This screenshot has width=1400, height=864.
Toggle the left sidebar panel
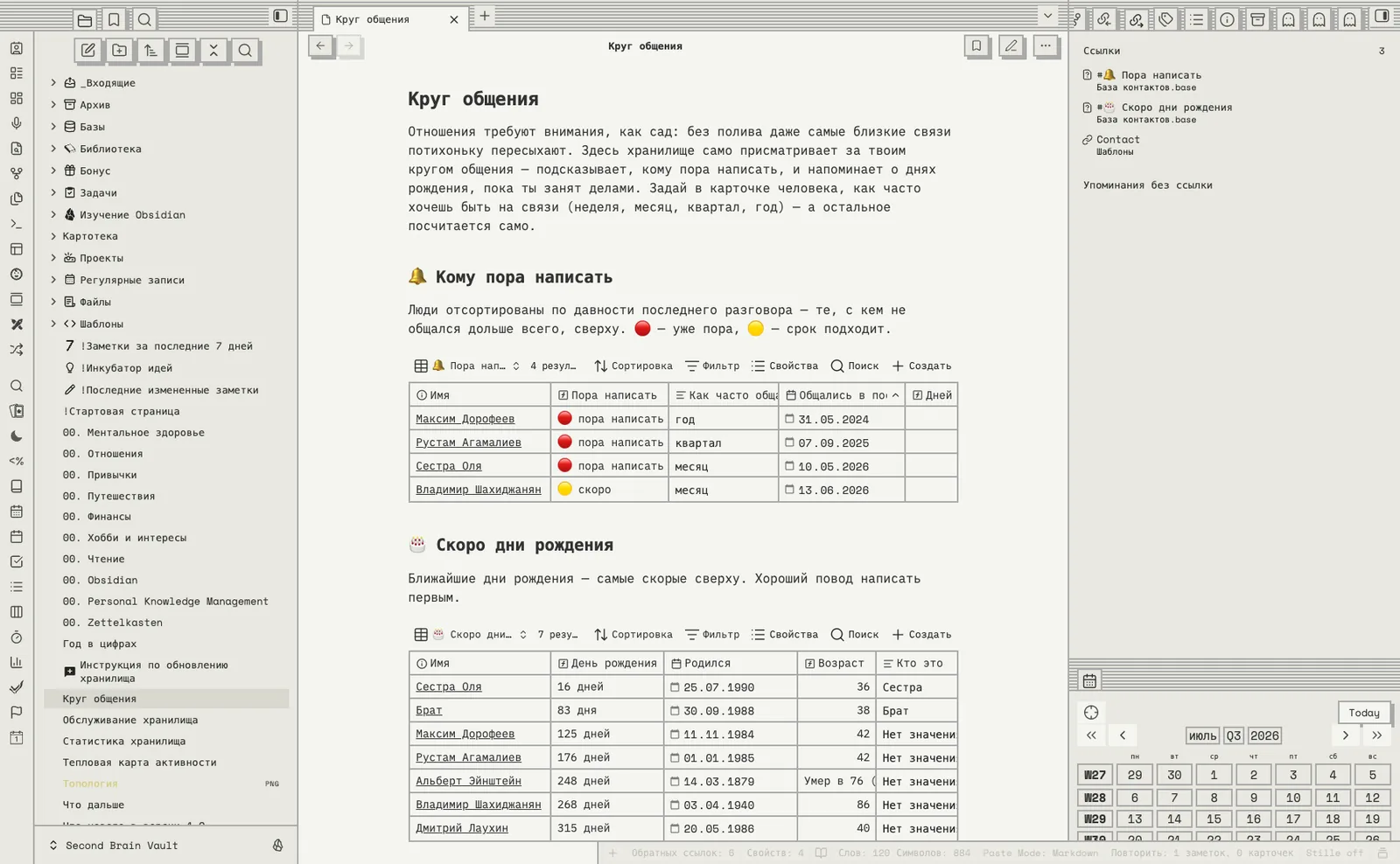[280, 16]
